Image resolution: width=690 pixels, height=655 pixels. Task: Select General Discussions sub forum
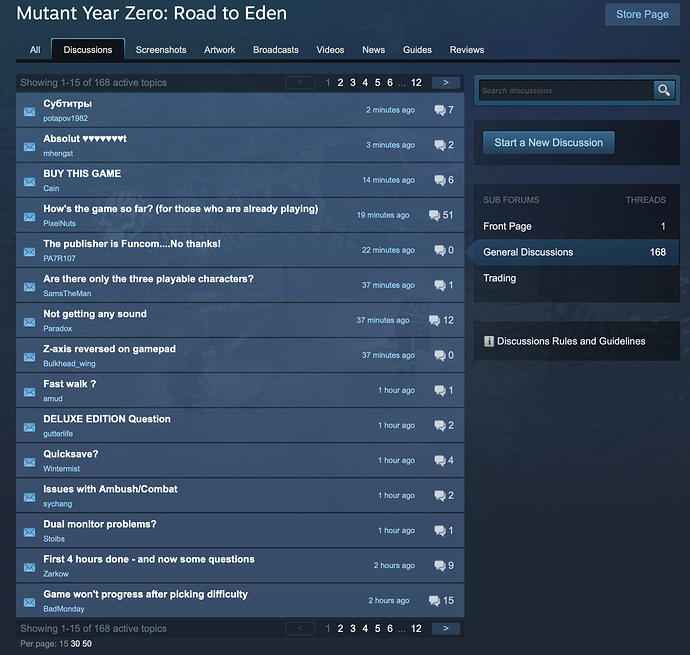click(576, 252)
